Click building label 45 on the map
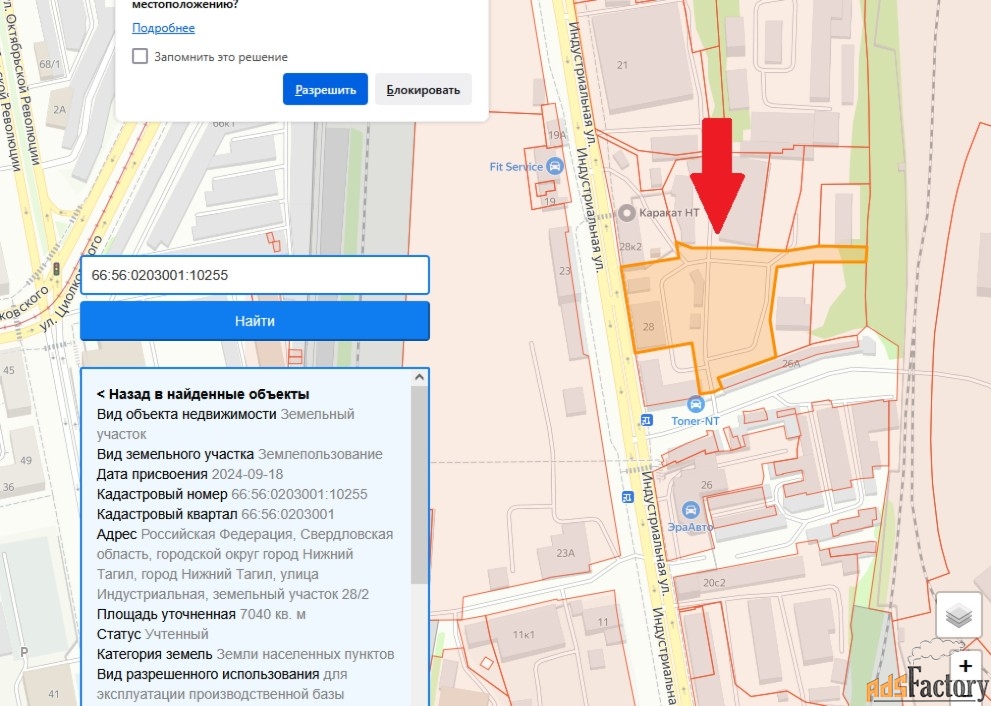The height and width of the screenshot is (706, 991). coord(9,370)
